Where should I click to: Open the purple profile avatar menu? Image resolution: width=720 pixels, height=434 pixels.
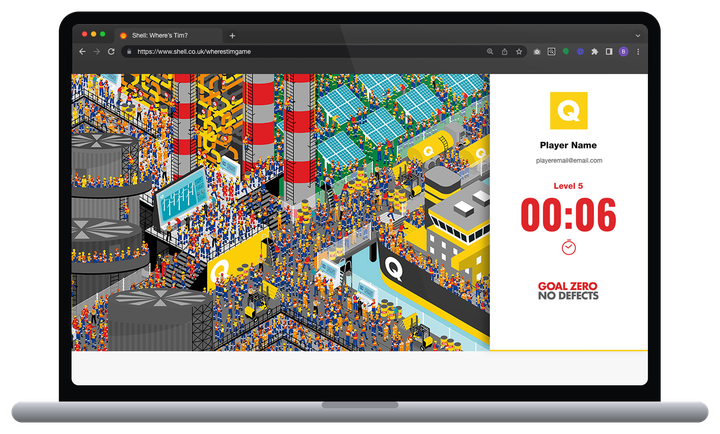(623, 52)
